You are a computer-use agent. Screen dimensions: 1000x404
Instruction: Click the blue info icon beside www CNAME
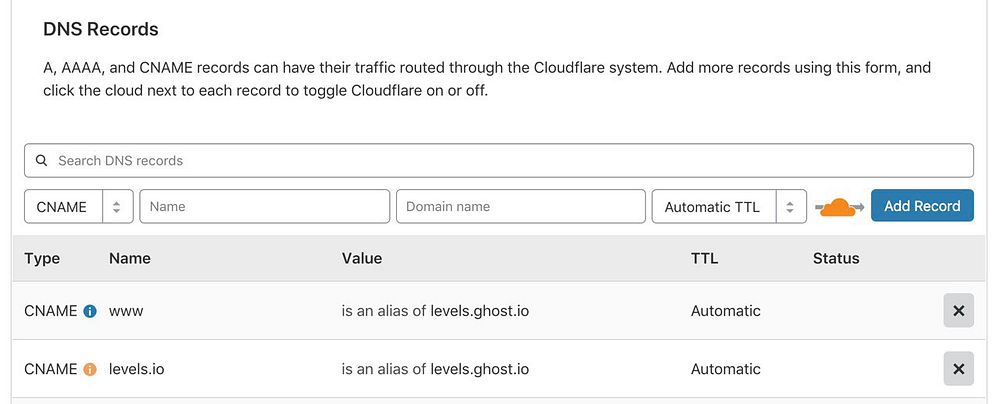[x=90, y=311]
